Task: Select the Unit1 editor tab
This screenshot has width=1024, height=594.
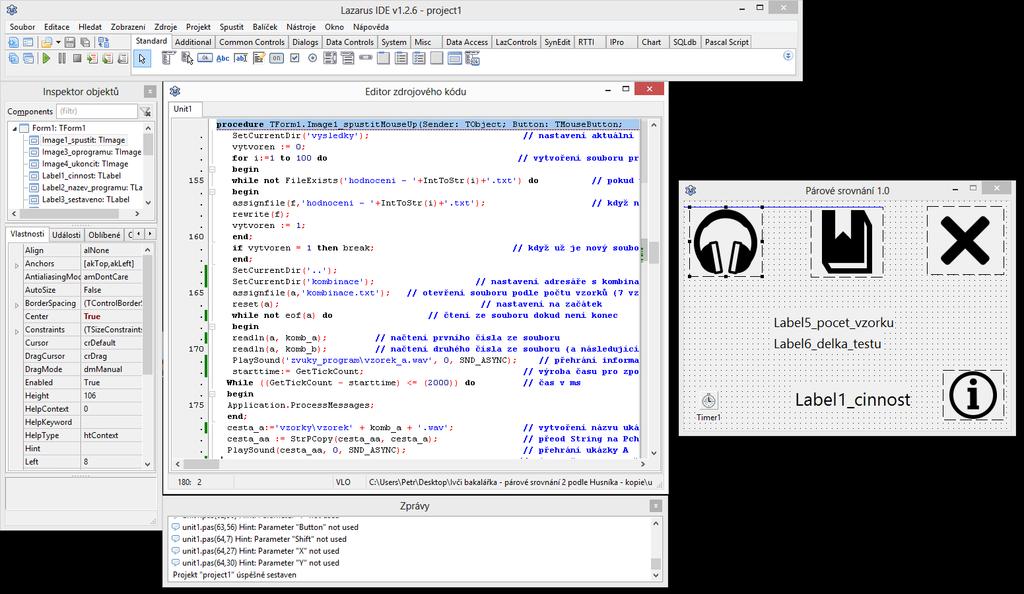Action: [x=183, y=109]
